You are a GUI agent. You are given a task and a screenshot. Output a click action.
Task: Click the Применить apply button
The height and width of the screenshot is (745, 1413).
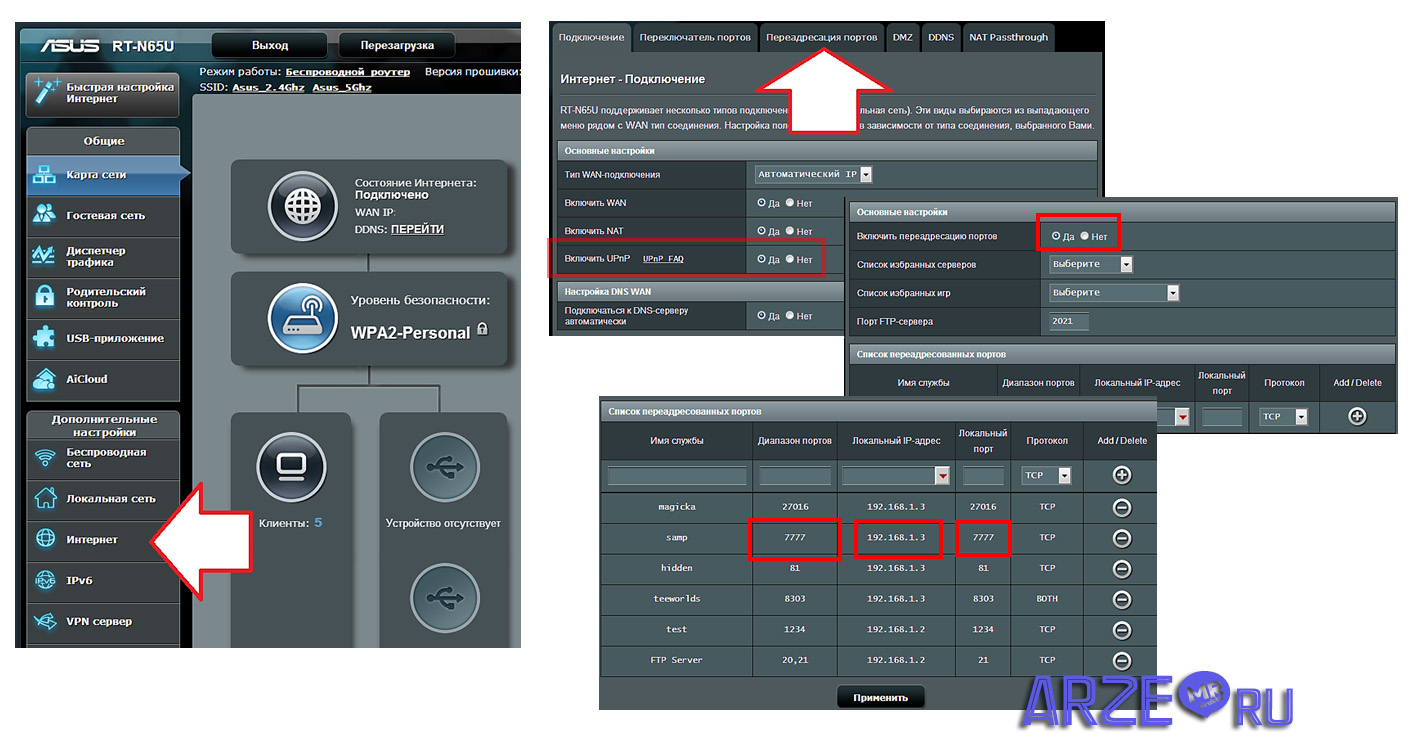pos(880,697)
